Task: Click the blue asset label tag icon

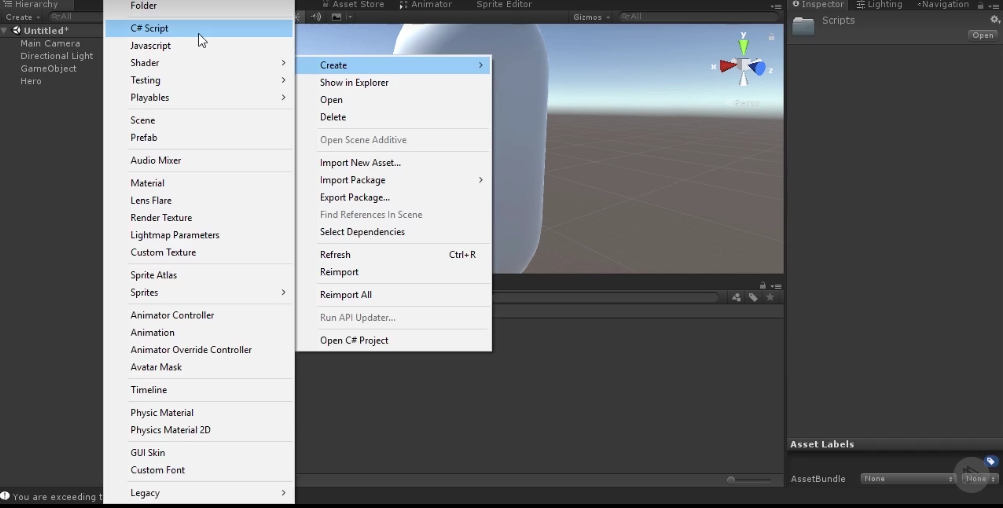Action: click(x=991, y=461)
